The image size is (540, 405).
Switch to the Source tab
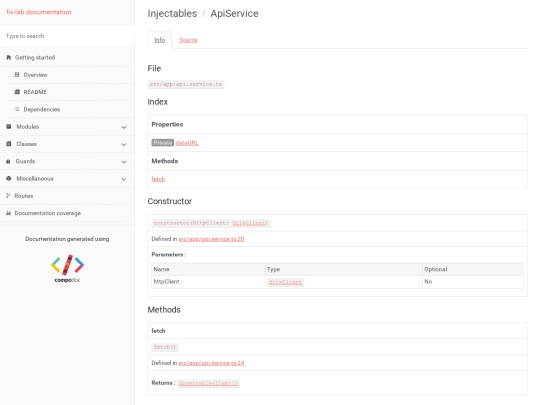[188, 40]
